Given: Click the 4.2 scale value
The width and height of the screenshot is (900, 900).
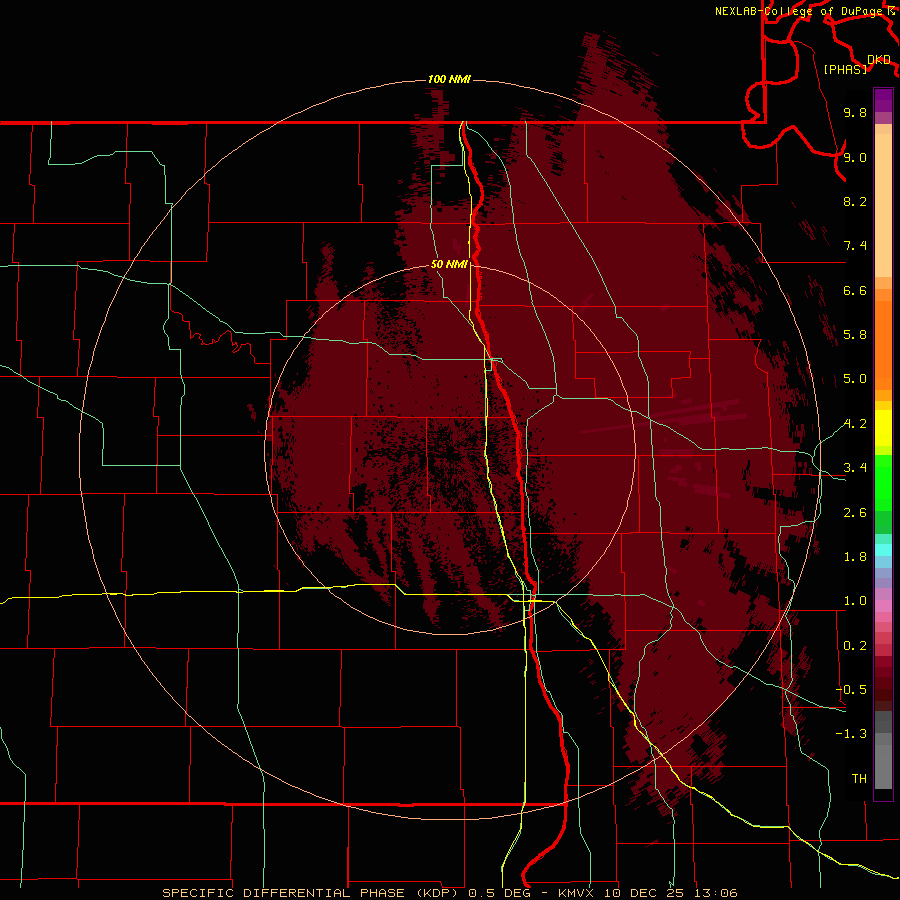Looking at the screenshot, I should point(855,424).
